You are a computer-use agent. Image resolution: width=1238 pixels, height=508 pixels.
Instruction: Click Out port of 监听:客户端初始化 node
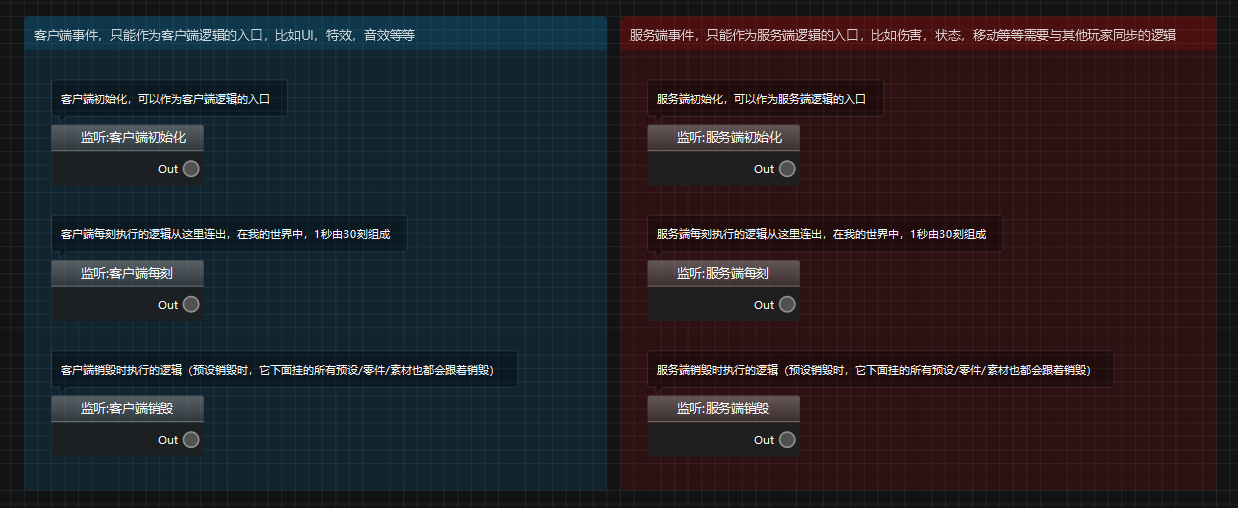tap(191, 169)
